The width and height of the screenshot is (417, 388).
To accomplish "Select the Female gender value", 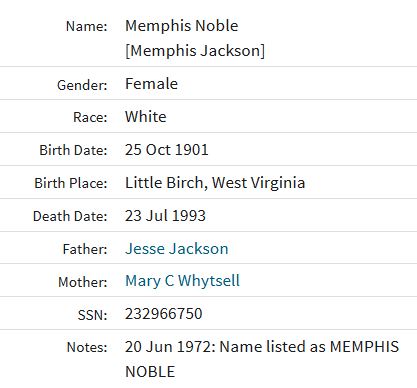I will (151, 83).
